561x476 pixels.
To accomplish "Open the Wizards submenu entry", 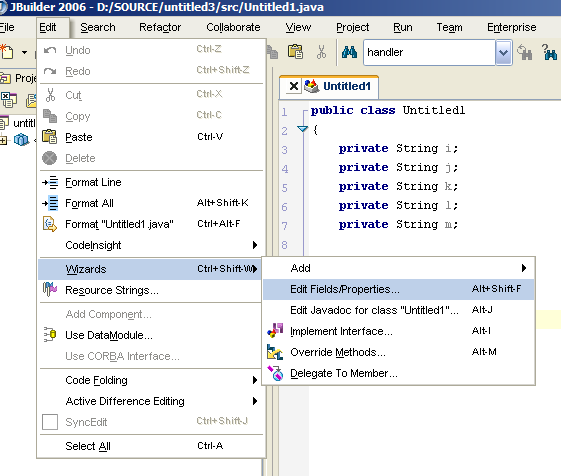I will click(x=151, y=269).
